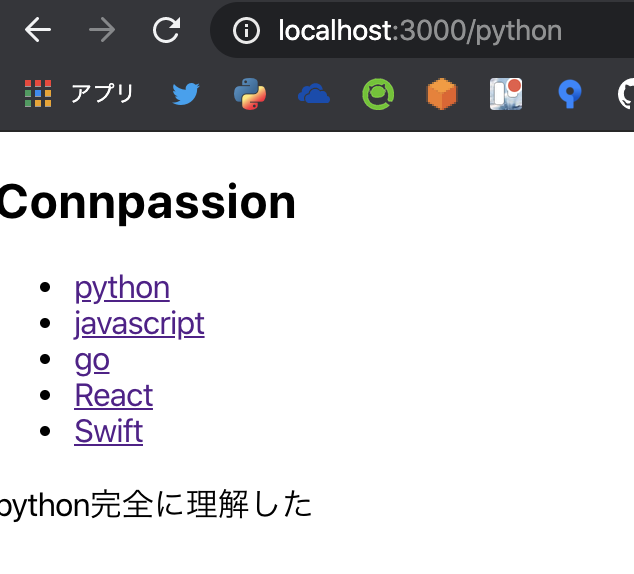Open the site information icon

246,30
